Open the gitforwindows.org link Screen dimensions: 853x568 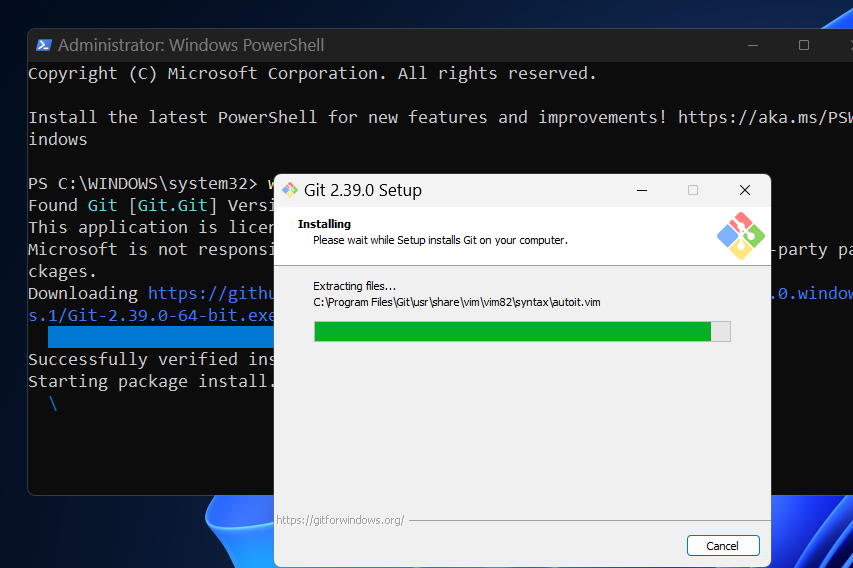pos(340,520)
